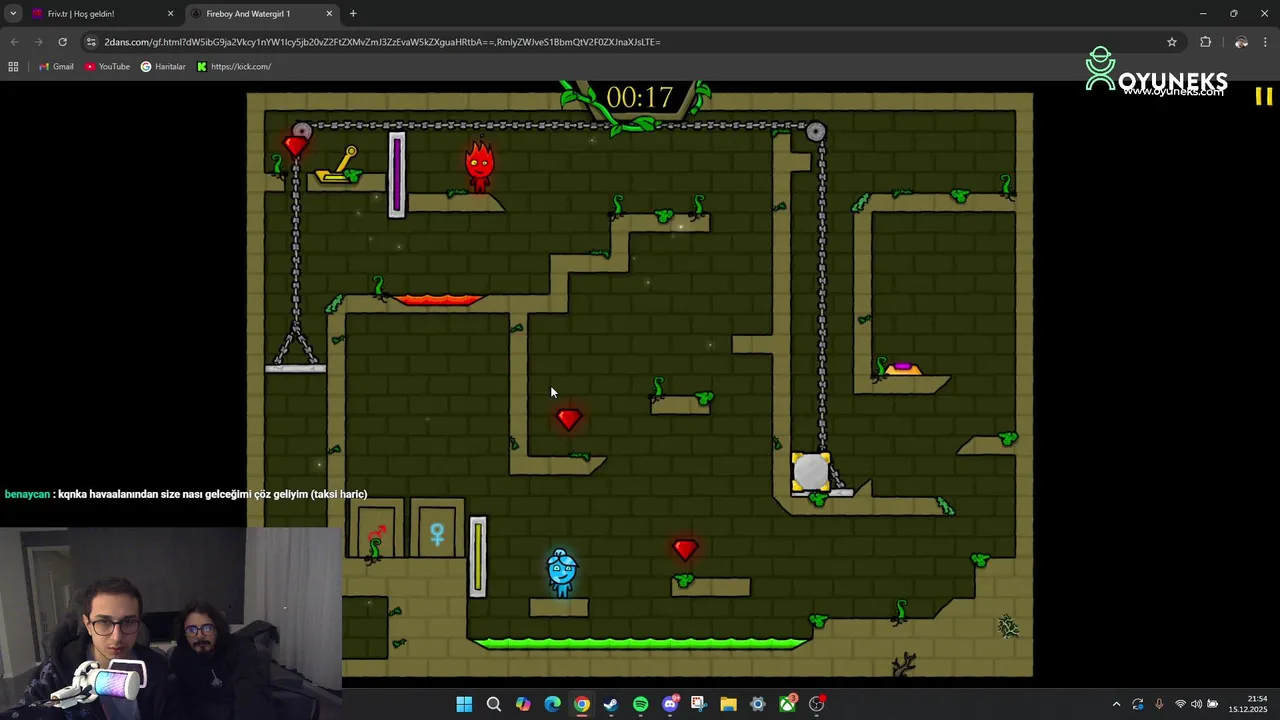Open Steam from the taskbar
Viewport: 1280px width, 720px height.
click(x=611, y=704)
